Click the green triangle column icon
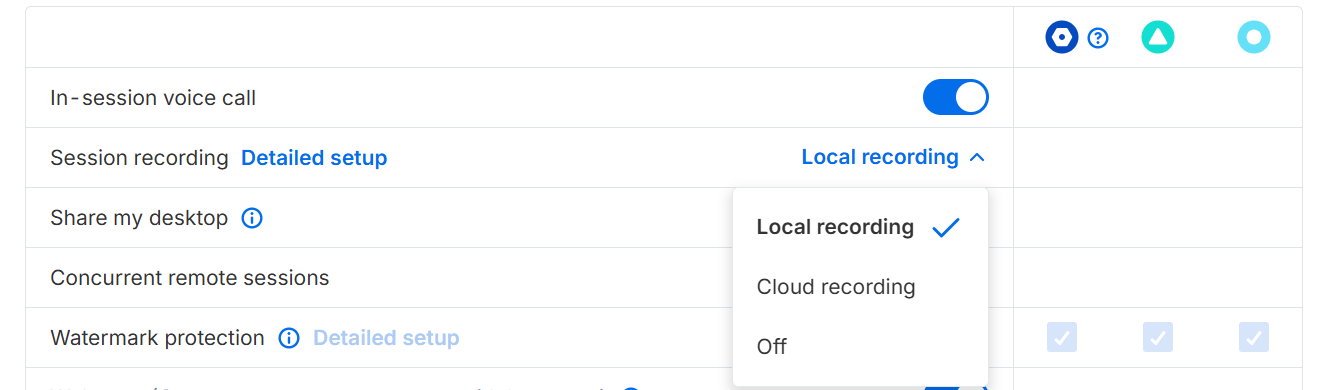 (1158, 38)
